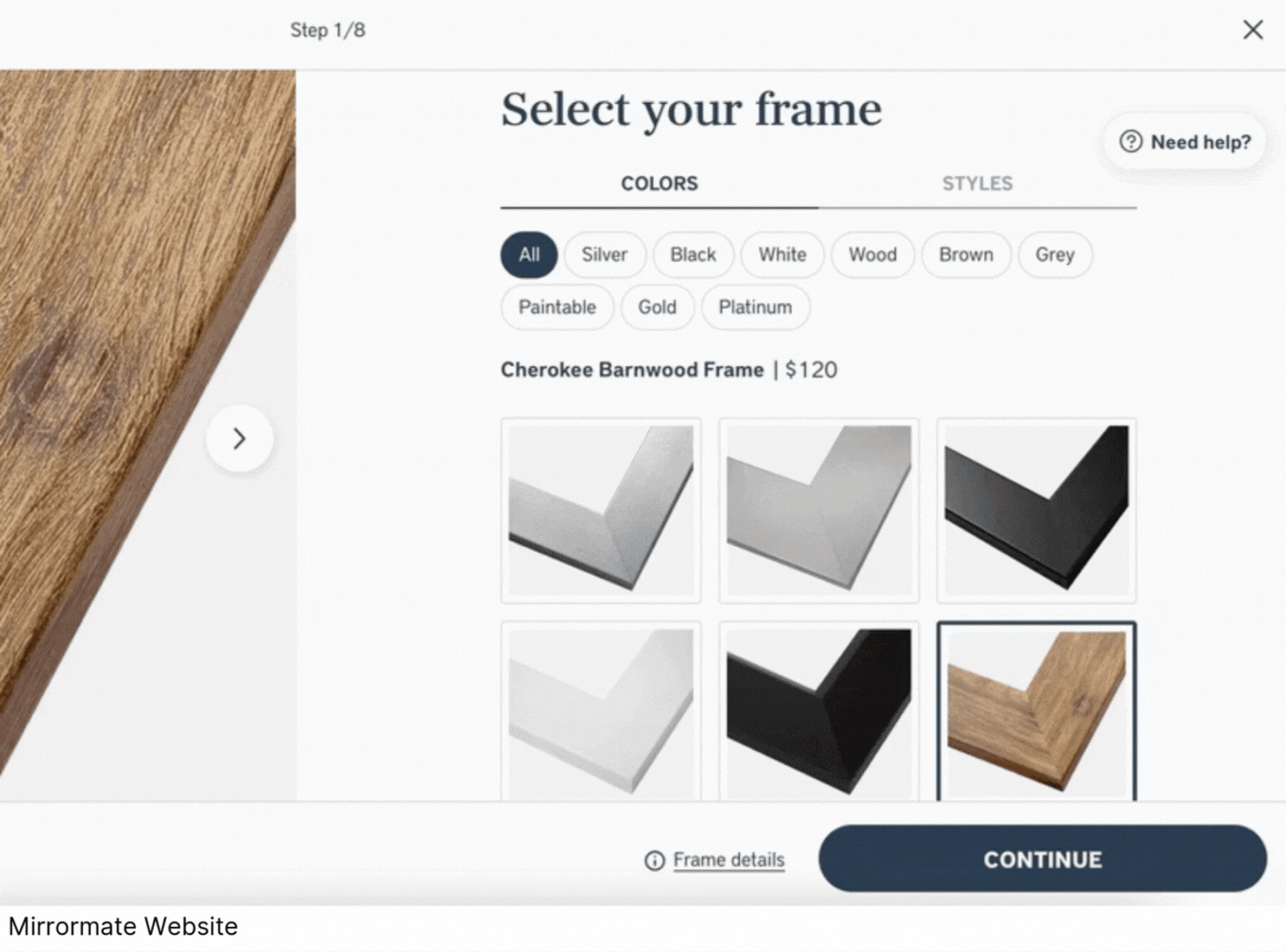1286x952 pixels.
Task: Select the glossy black frame thumbnail in top row
Action: [1036, 511]
